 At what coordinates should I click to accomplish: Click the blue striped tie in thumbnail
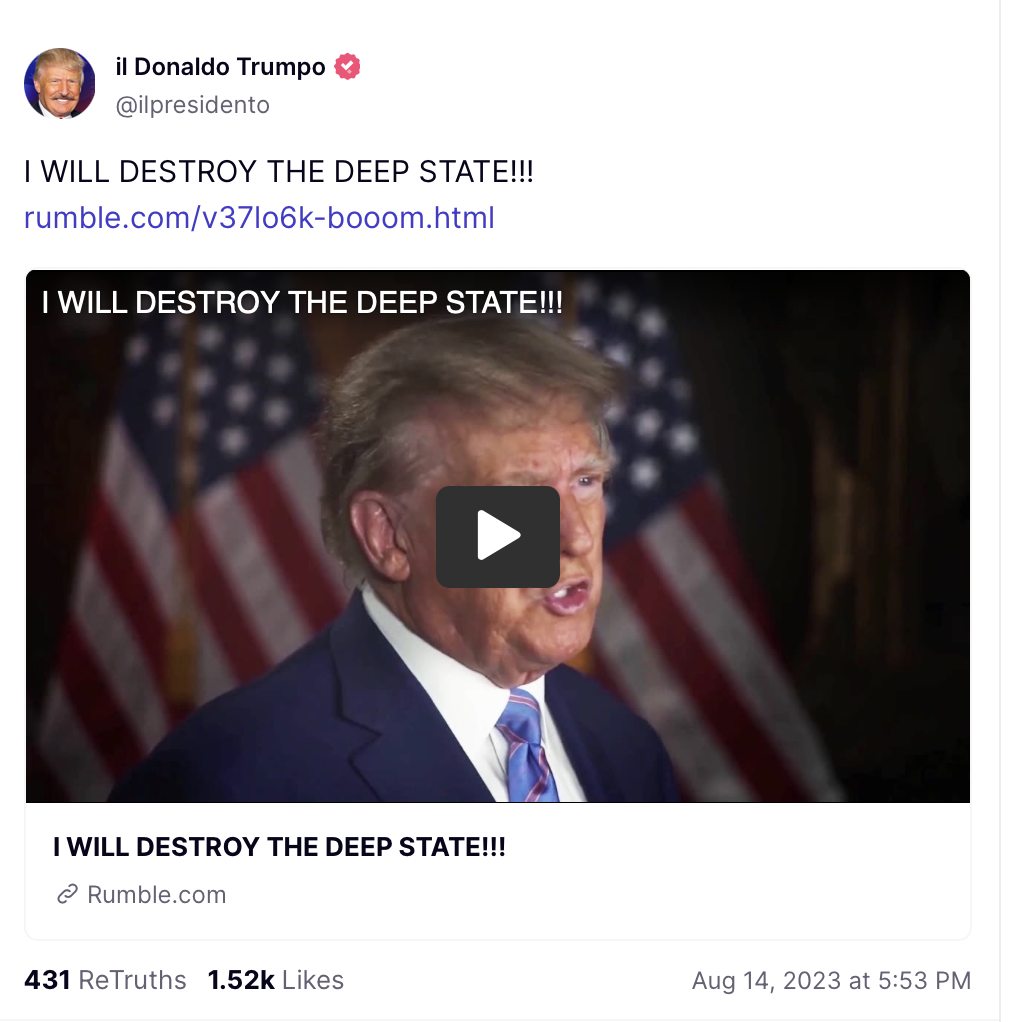tap(527, 746)
